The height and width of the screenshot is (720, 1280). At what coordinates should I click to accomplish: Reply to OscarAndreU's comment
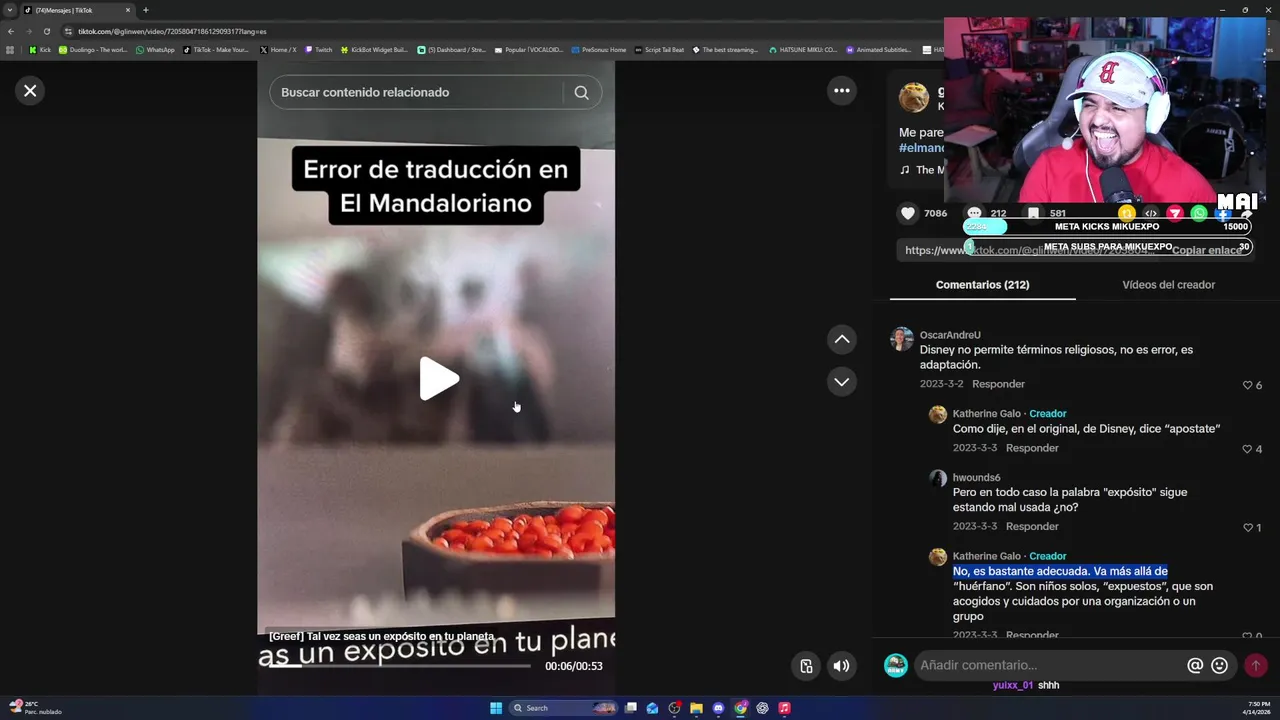(998, 384)
